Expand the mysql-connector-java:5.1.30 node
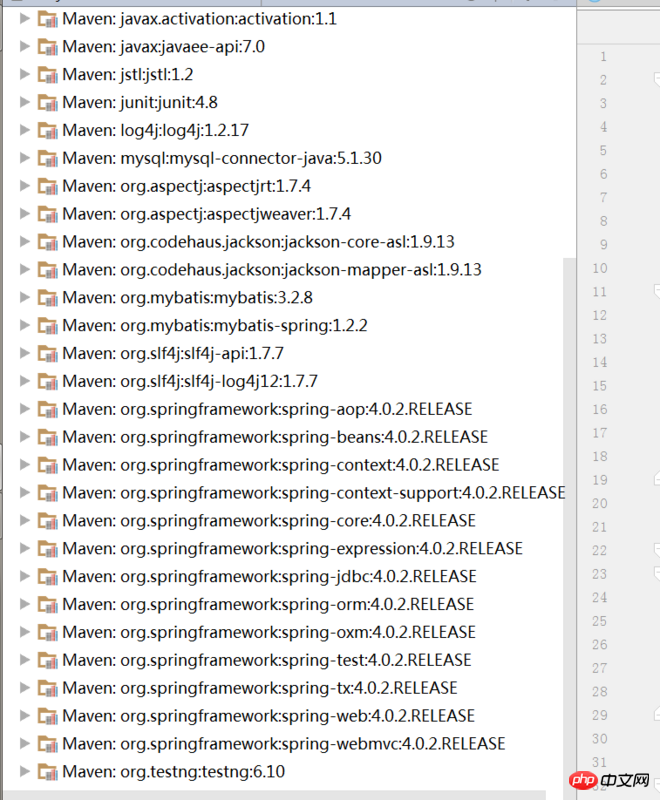Screen dimensions: 660x800 point(24,158)
